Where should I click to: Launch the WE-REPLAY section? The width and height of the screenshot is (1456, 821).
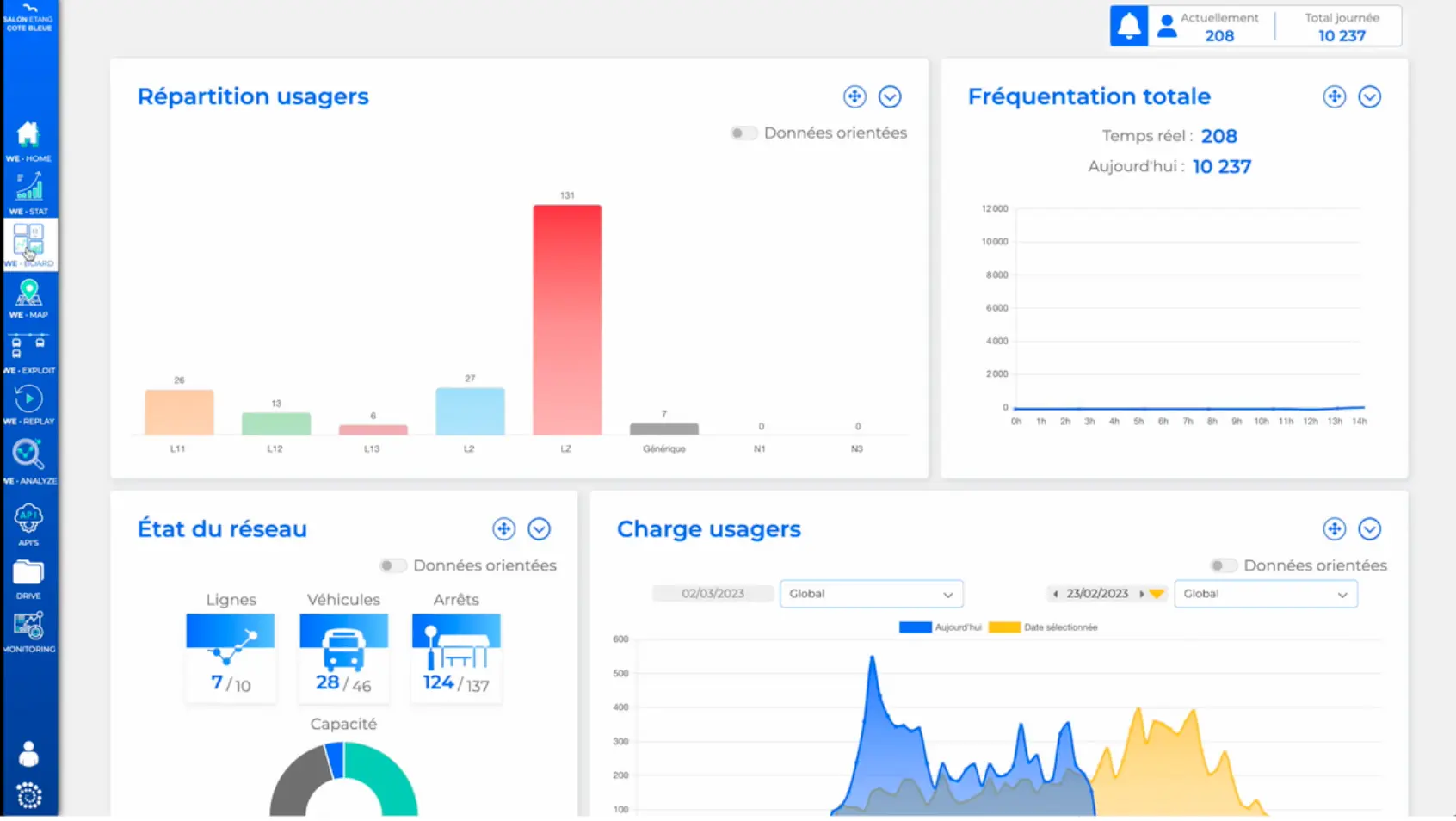coord(28,404)
